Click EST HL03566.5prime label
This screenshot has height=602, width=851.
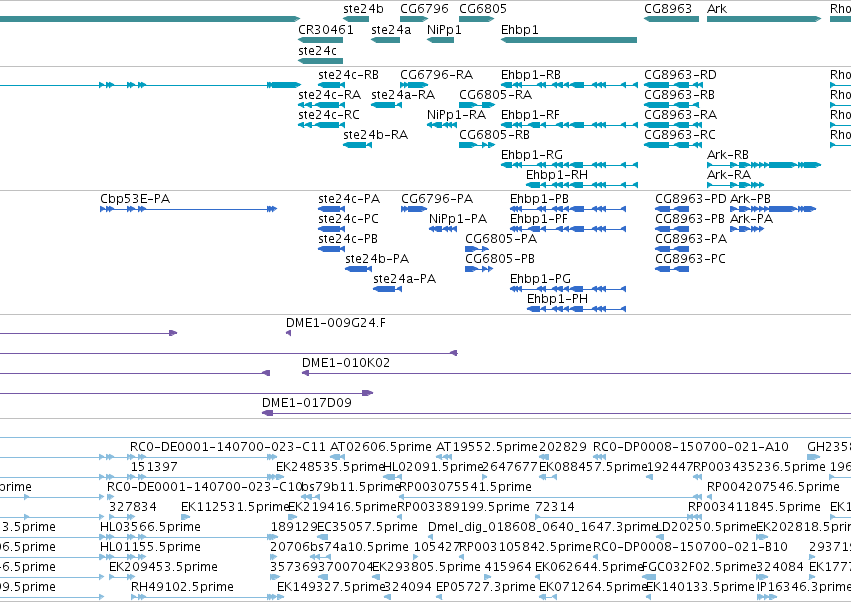[x=150, y=528]
